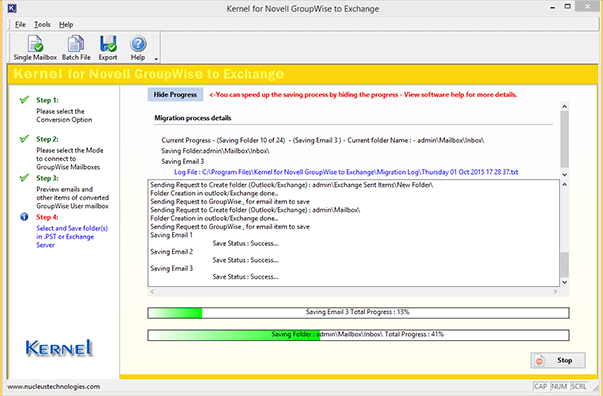Click the application icon in title bar
603x396 pixels.
tap(12, 8)
